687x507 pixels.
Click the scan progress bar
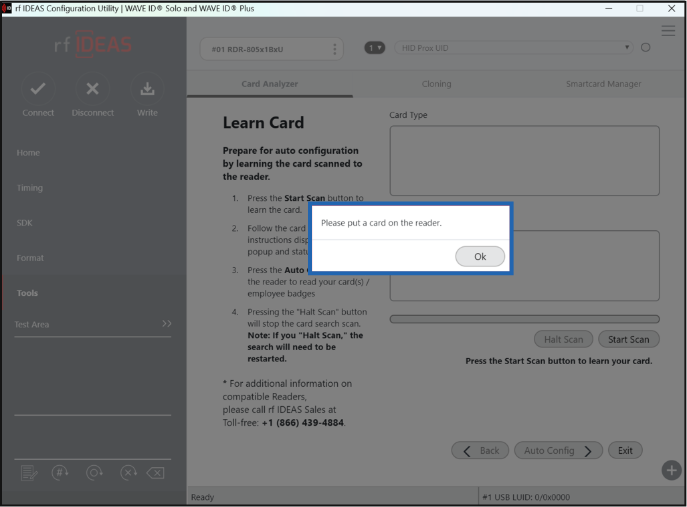(524, 319)
